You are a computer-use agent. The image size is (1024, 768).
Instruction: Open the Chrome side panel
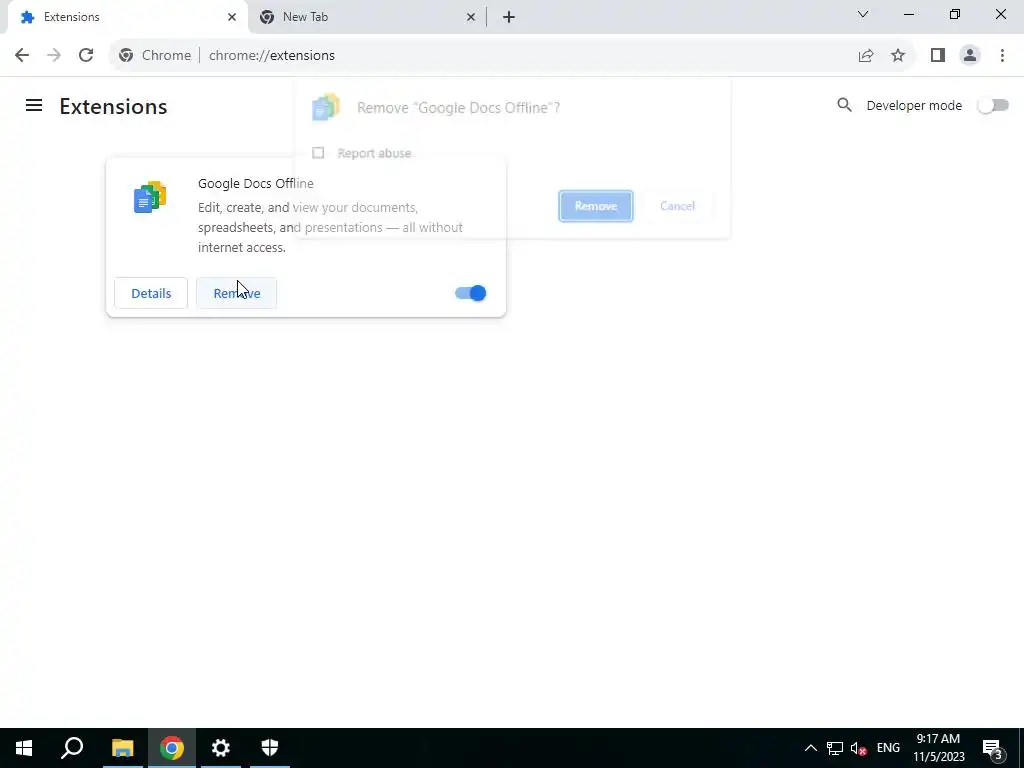[x=938, y=56]
